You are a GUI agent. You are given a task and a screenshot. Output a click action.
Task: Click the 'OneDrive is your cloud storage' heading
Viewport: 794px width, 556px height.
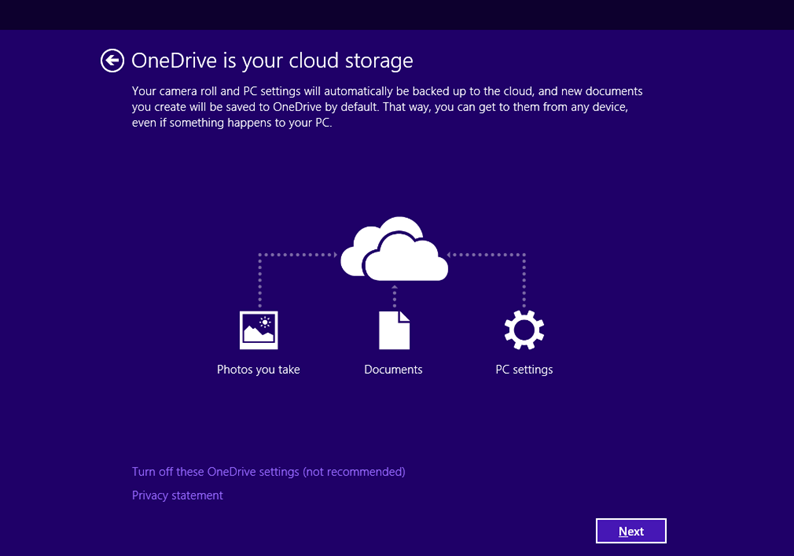click(272, 61)
